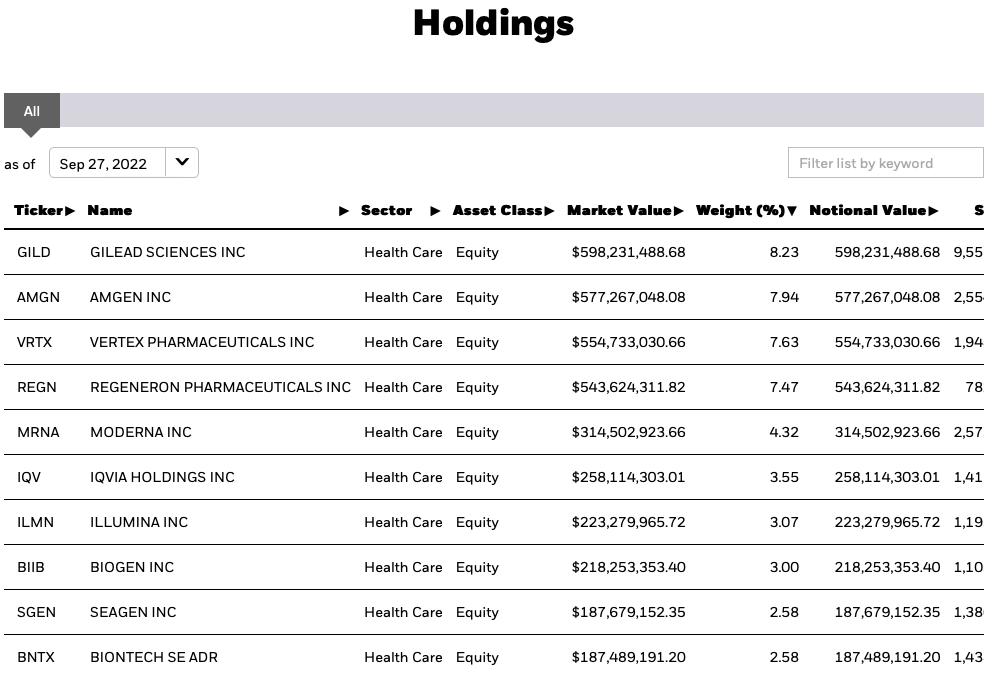996x673 pixels.
Task: Click Health Care sector in GILD row
Action: click(403, 252)
